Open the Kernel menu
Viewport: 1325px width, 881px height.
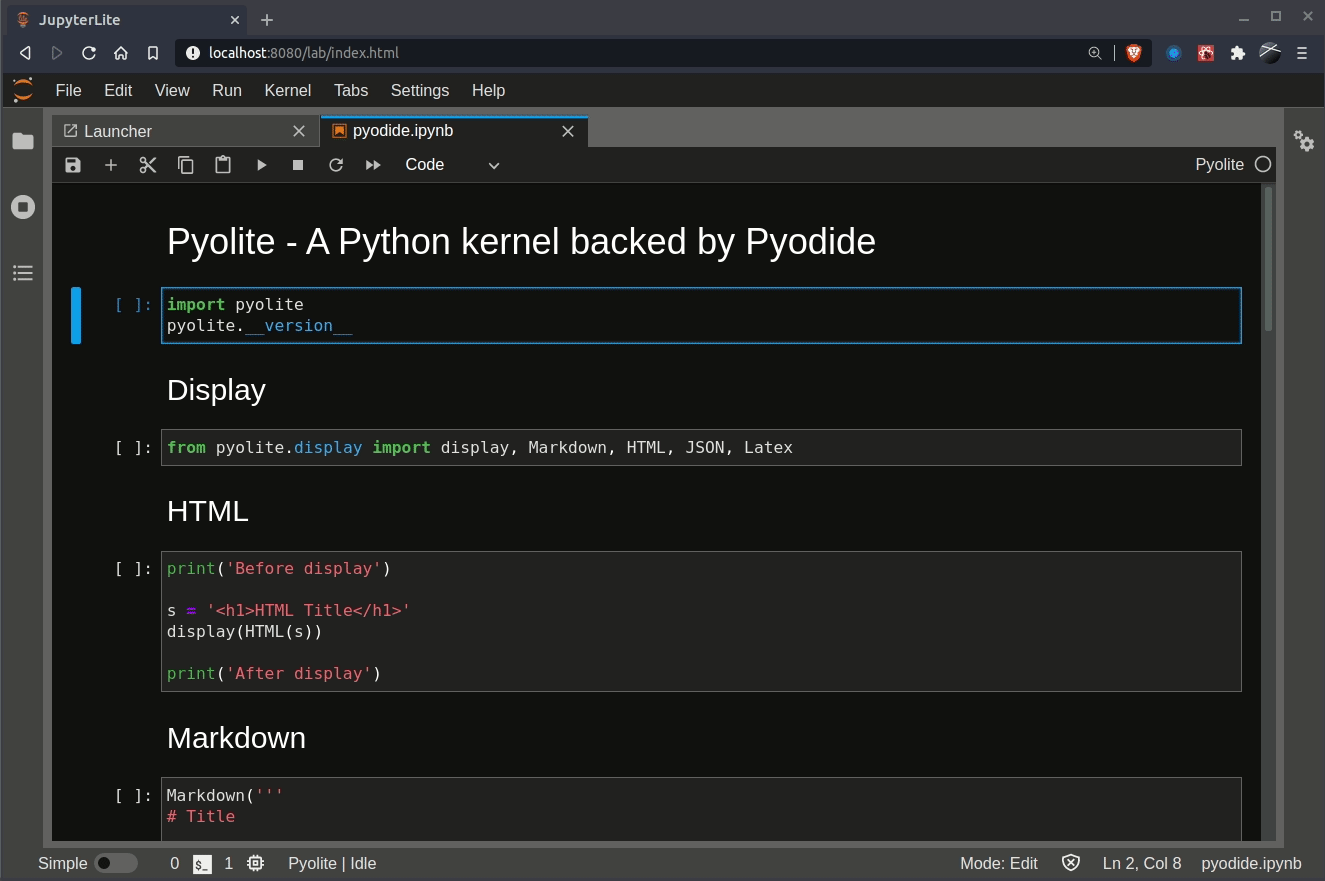[x=288, y=90]
